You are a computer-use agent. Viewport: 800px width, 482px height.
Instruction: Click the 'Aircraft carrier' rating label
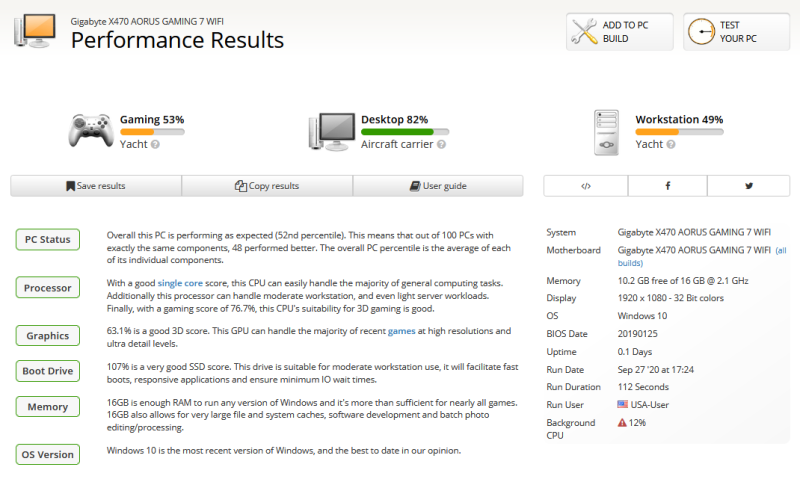[x=397, y=144]
